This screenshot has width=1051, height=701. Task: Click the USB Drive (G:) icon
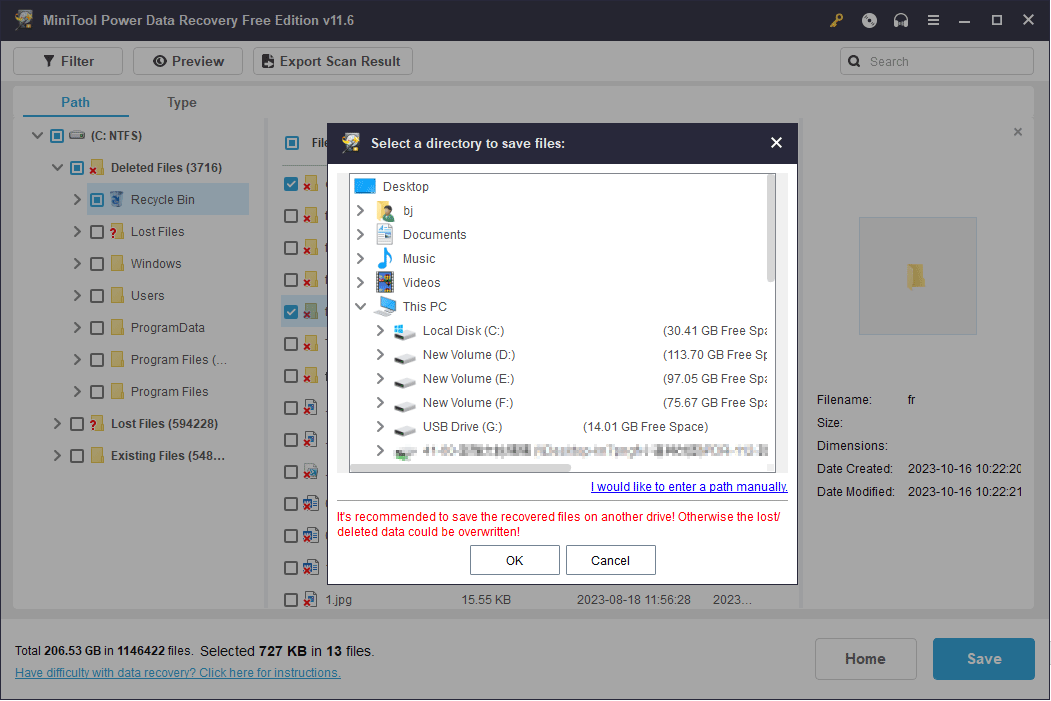click(404, 428)
